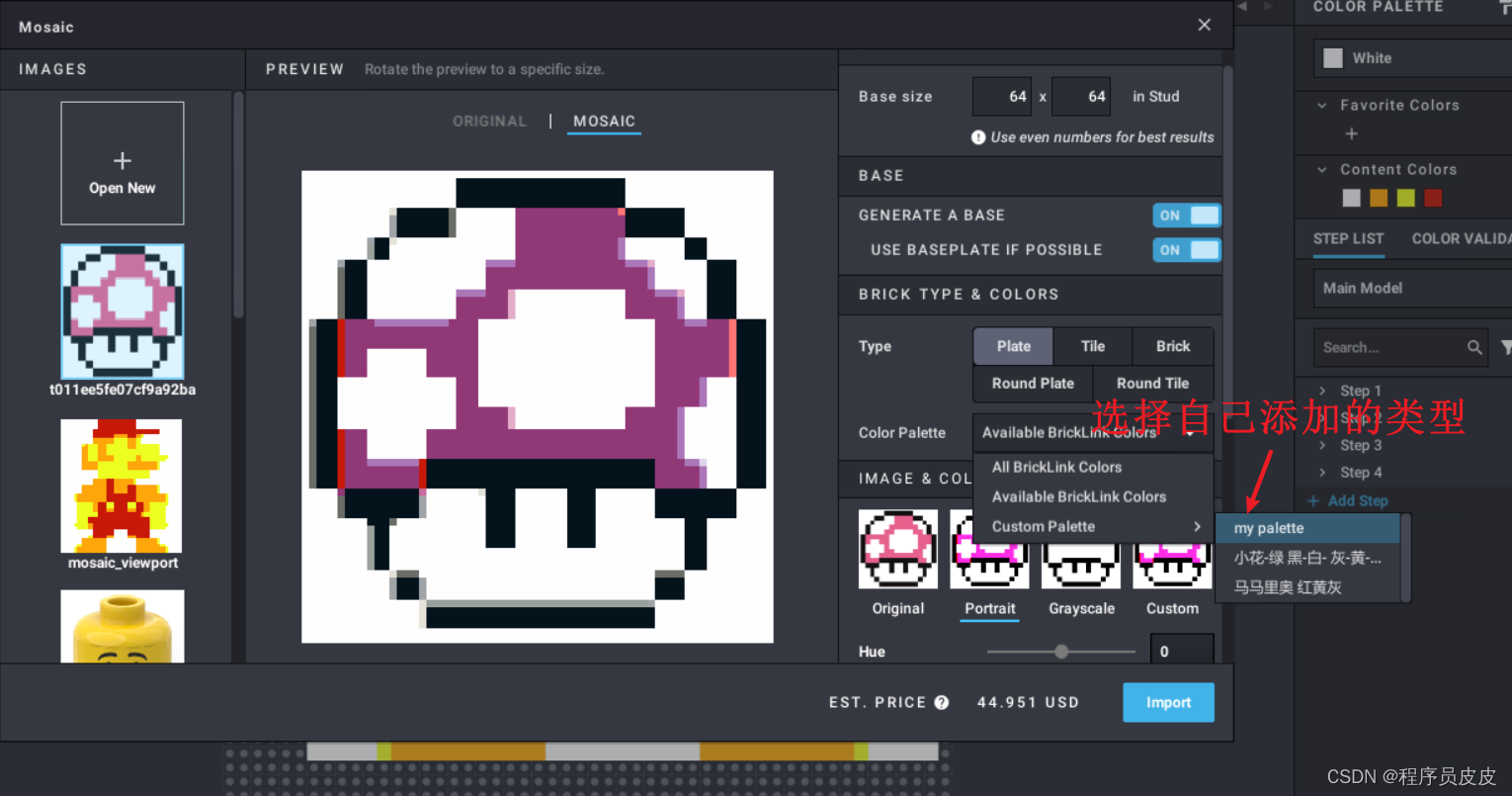Add a favorite color with plus icon
Screen dimensions: 1512x796
[1351, 133]
